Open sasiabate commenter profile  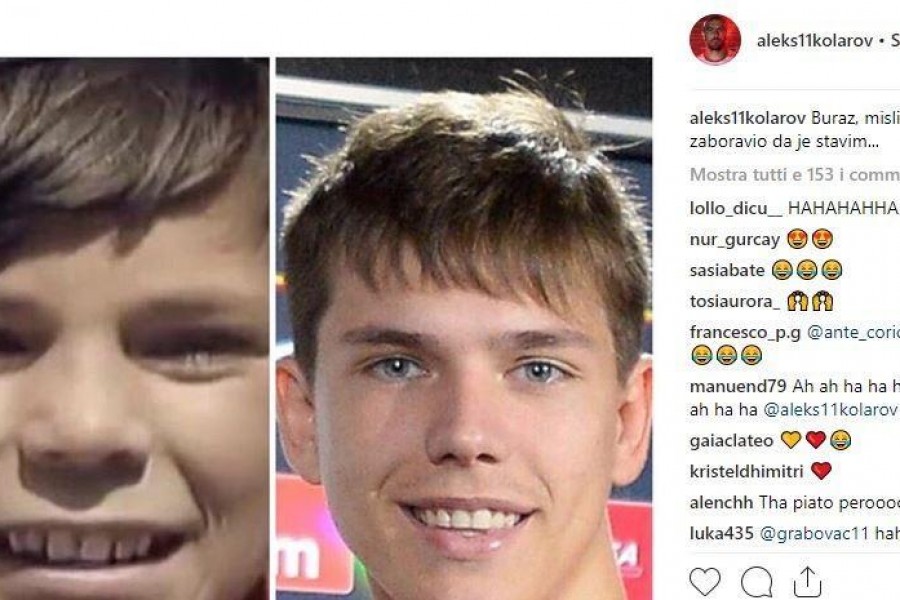[727, 270]
